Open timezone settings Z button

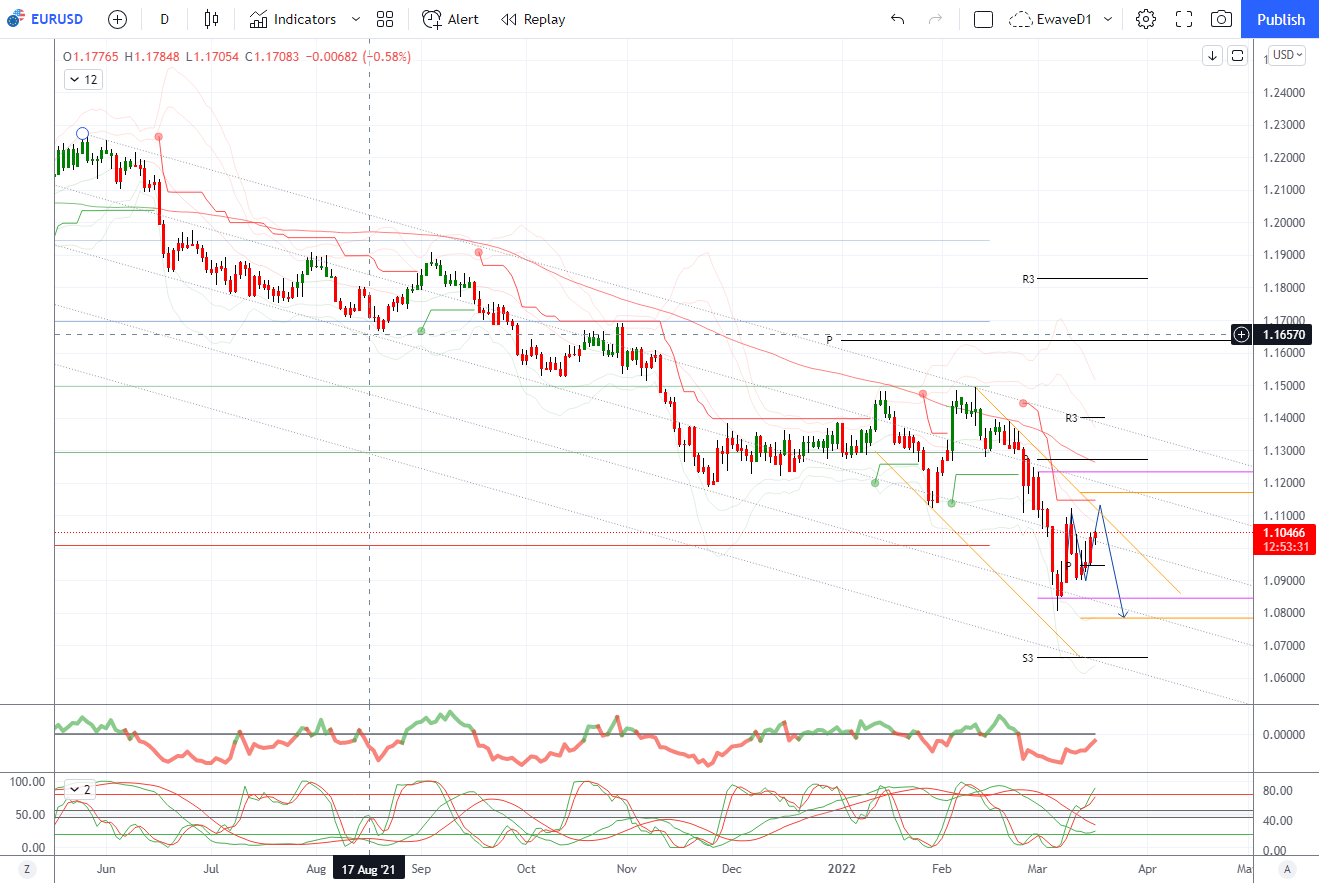27,869
